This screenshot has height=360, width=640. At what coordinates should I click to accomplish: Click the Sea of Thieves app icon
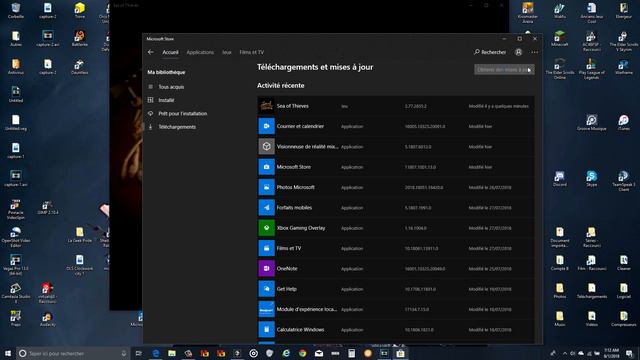click(267, 106)
